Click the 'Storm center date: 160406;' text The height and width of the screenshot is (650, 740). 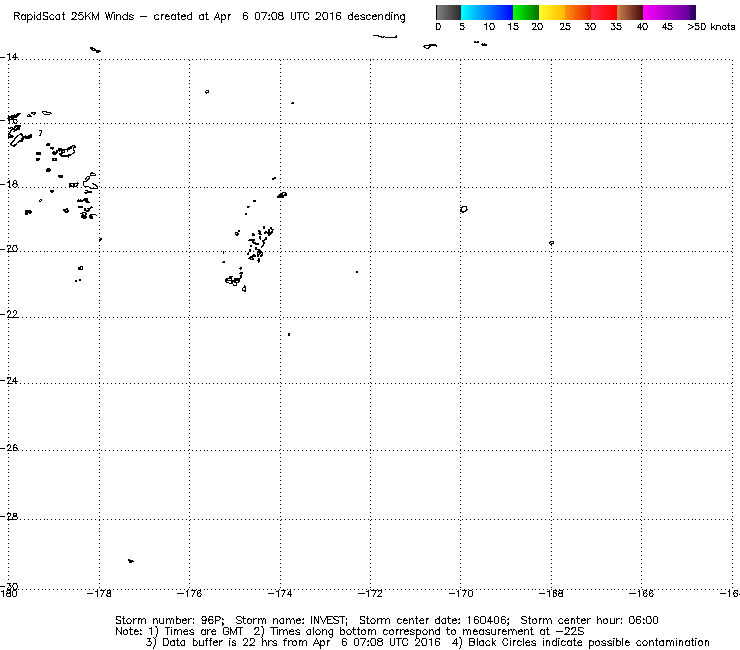pyautogui.click(x=434, y=620)
